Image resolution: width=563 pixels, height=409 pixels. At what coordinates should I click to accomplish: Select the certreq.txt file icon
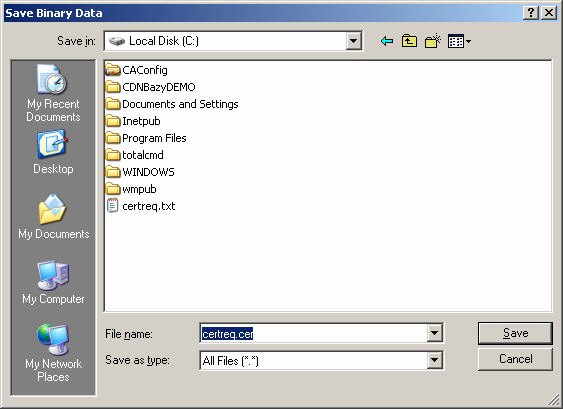(x=112, y=206)
